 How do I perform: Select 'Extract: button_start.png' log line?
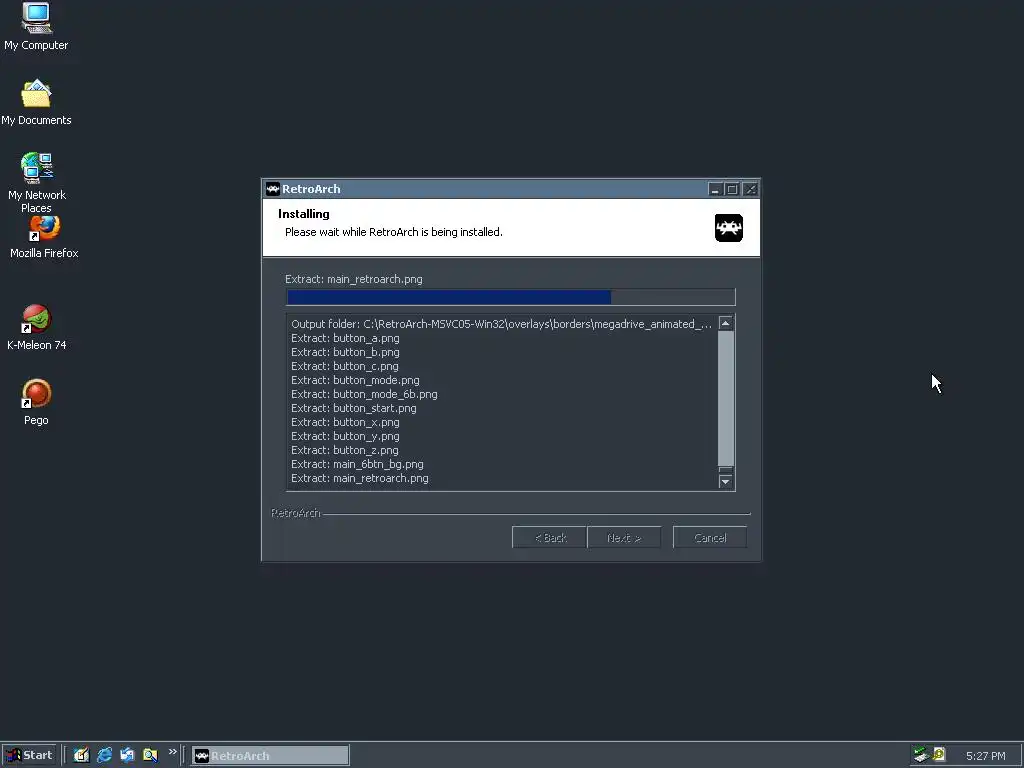pos(354,408)
